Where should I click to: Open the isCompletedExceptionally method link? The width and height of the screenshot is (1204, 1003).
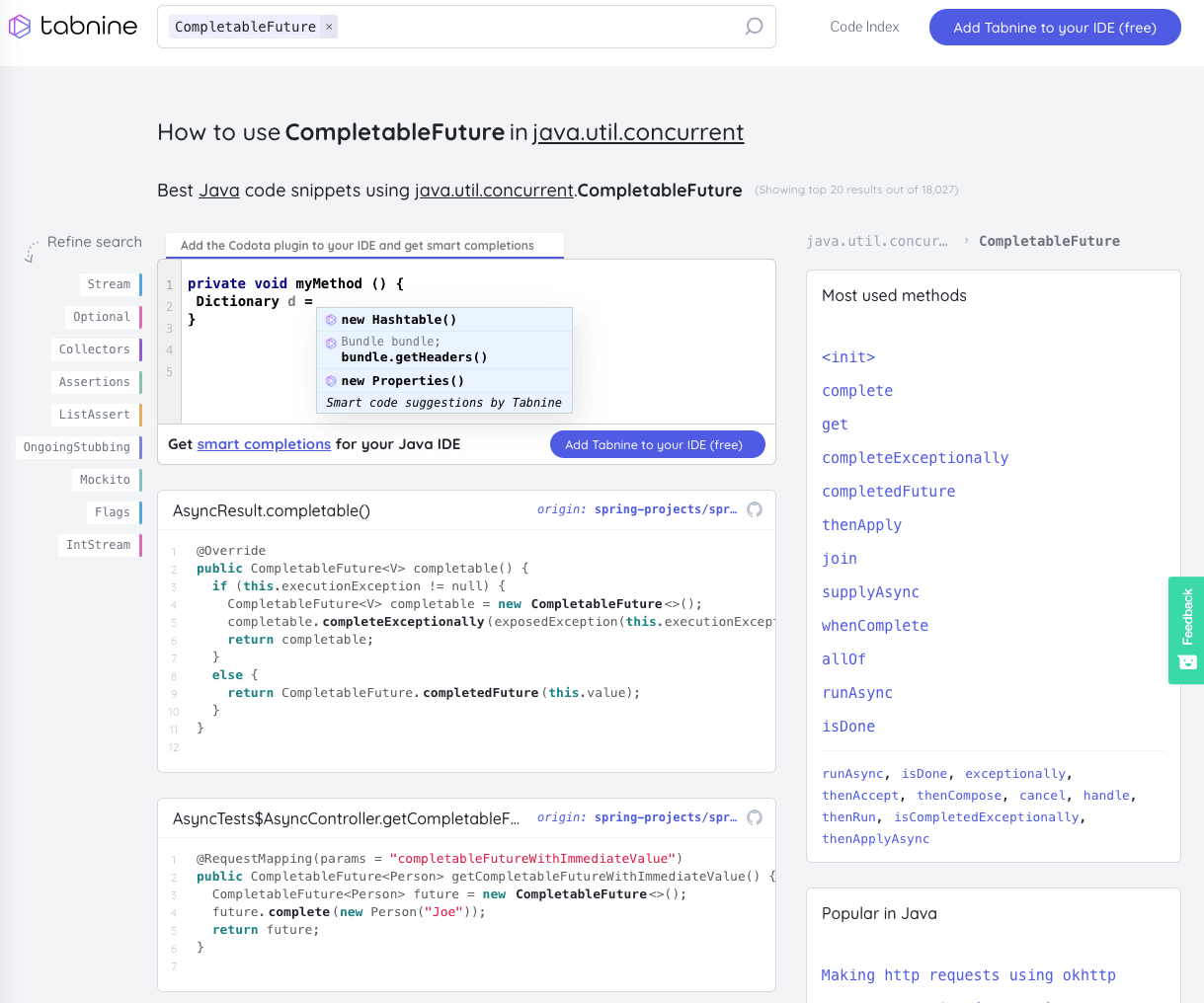point(987,817)
